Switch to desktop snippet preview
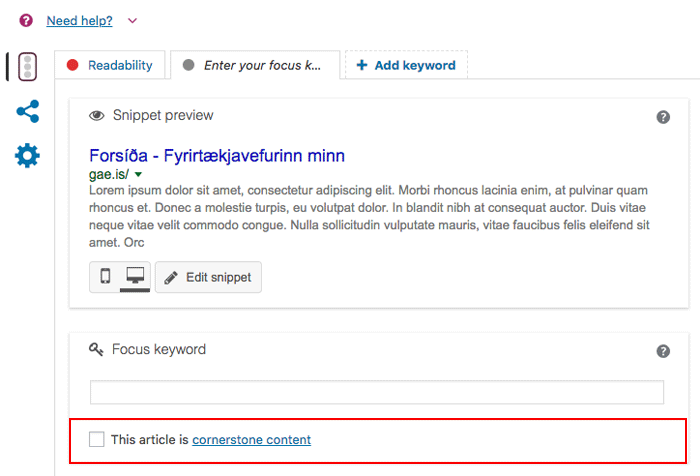This screenshot has width=700, height=476. pos(134,276)
